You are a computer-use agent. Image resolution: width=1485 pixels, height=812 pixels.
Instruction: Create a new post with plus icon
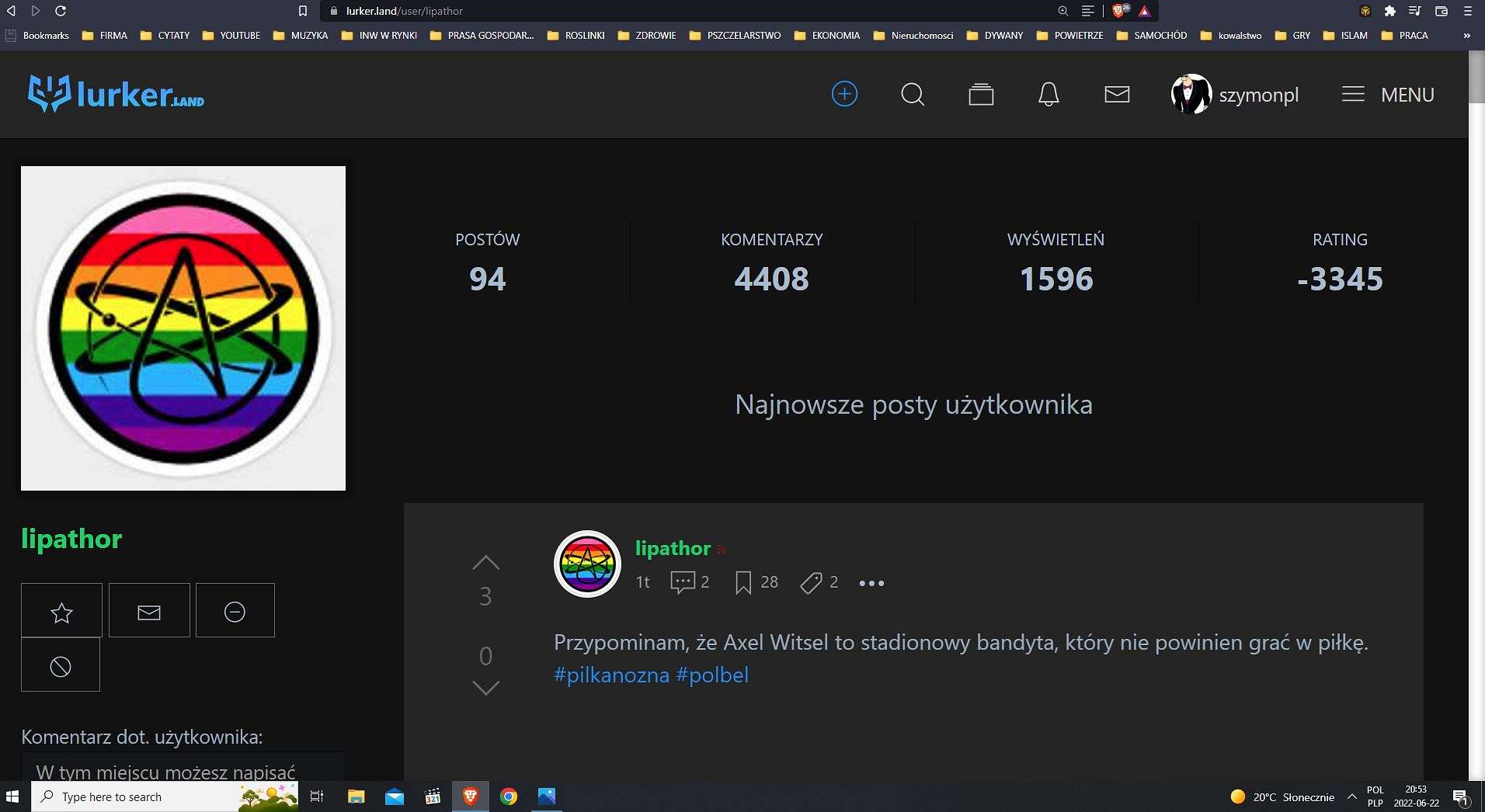point(844,94)
